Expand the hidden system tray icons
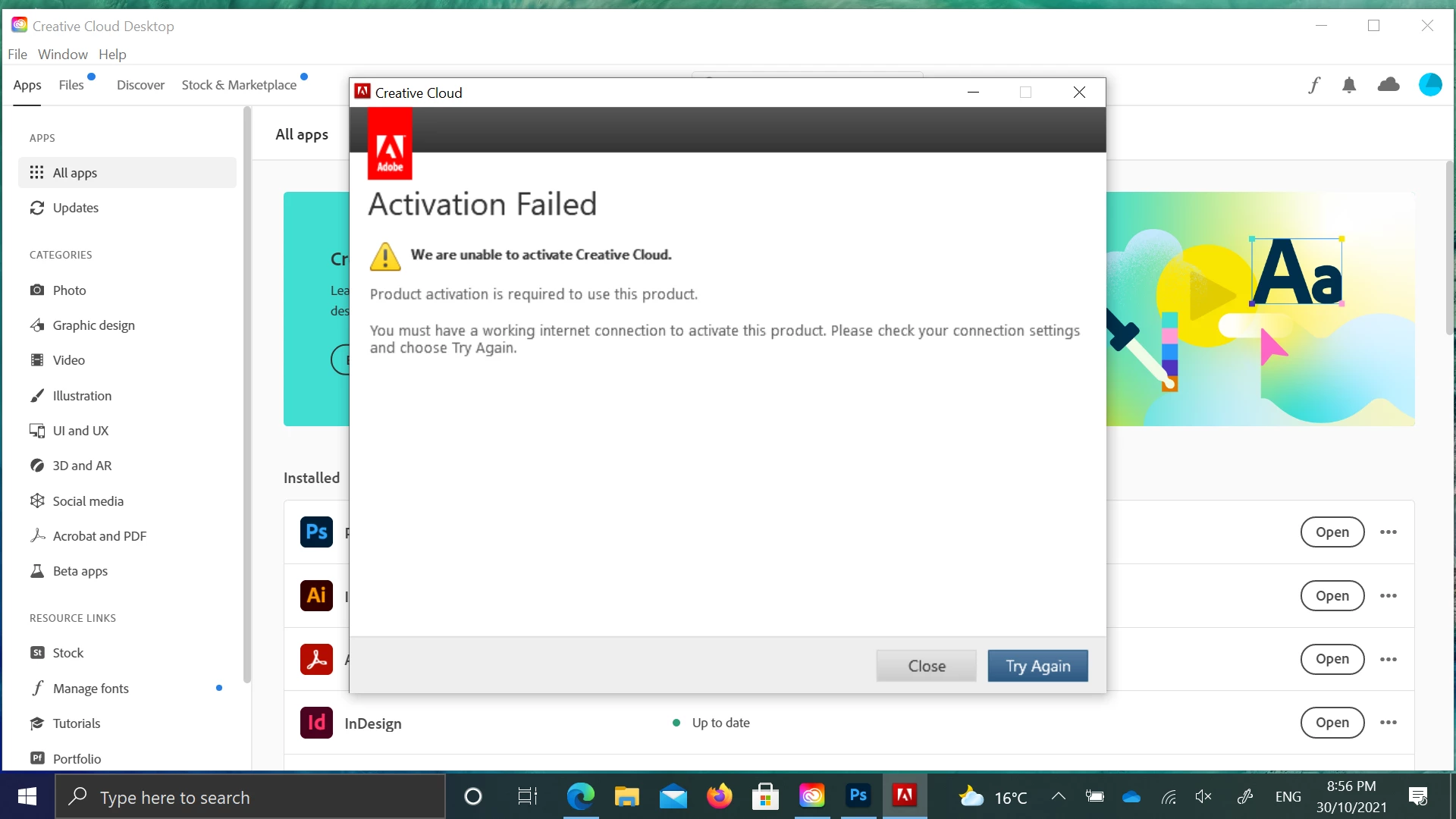 [1059, 796]
